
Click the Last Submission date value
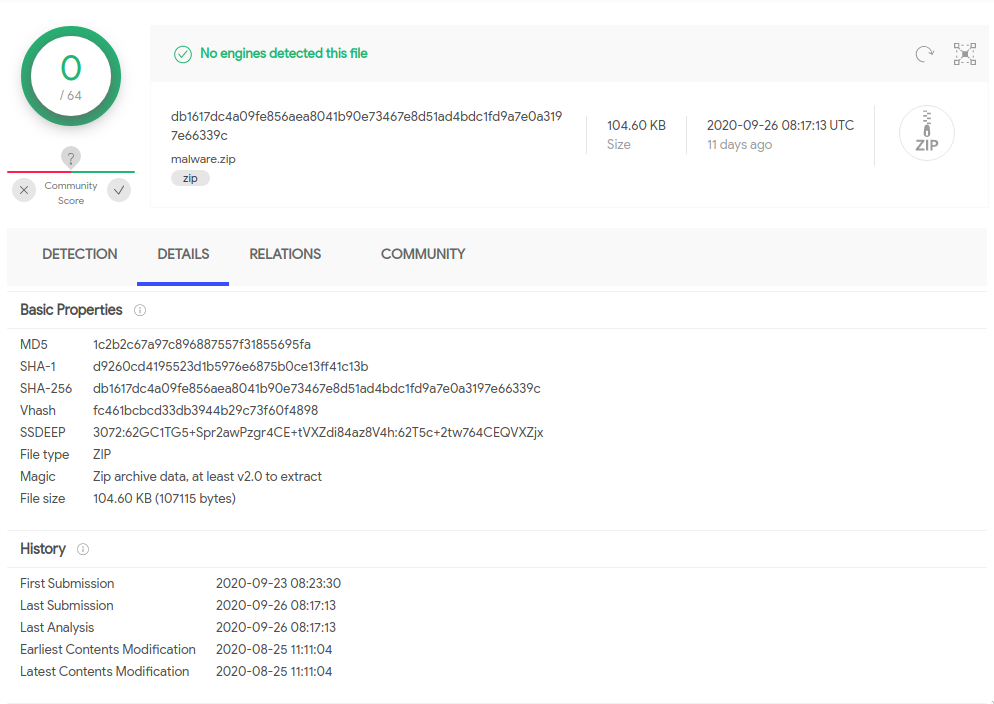276,606
